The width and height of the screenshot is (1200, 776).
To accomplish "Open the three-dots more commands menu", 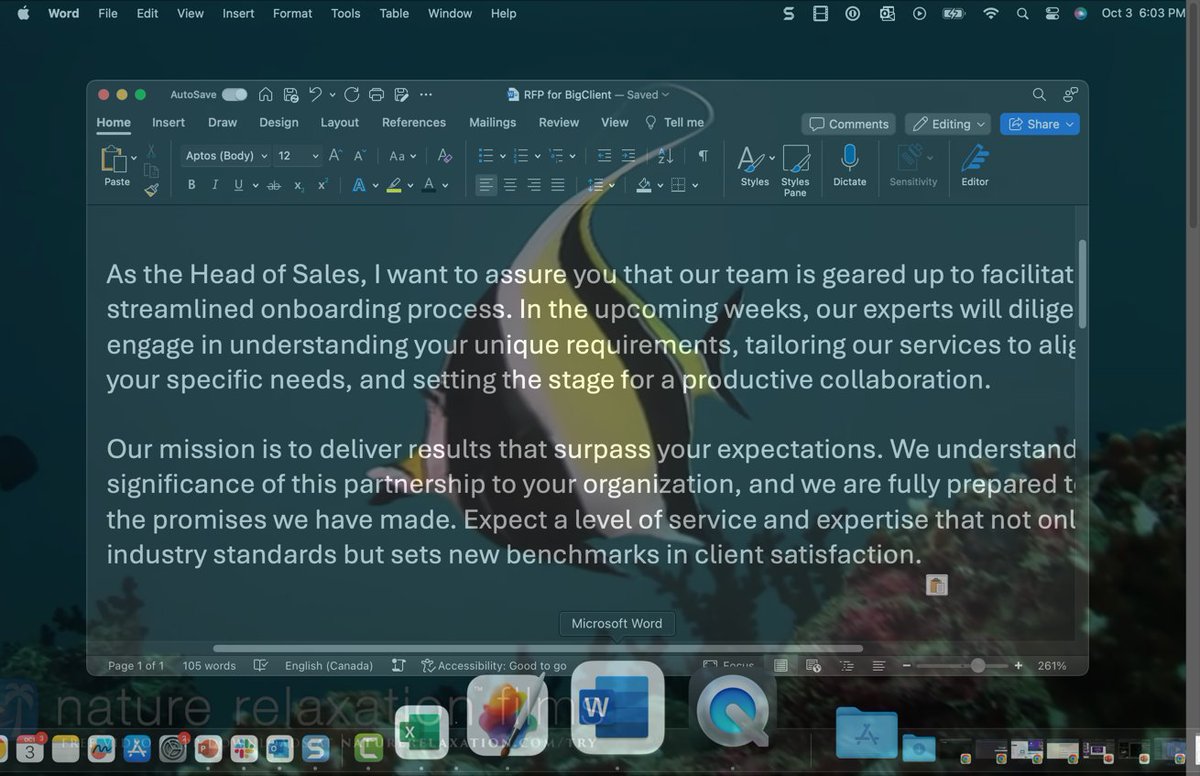I will 426,95.
